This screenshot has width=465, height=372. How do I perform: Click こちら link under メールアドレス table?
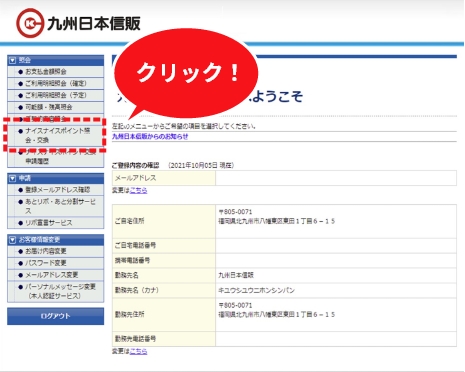[x=138, y=190]
